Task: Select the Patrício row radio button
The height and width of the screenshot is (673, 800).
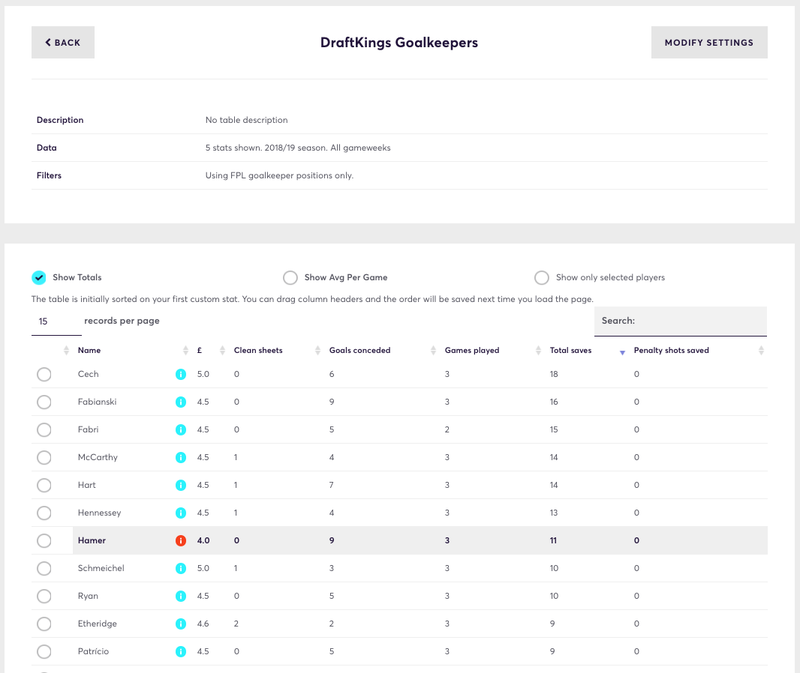Action: coord(44,652)
